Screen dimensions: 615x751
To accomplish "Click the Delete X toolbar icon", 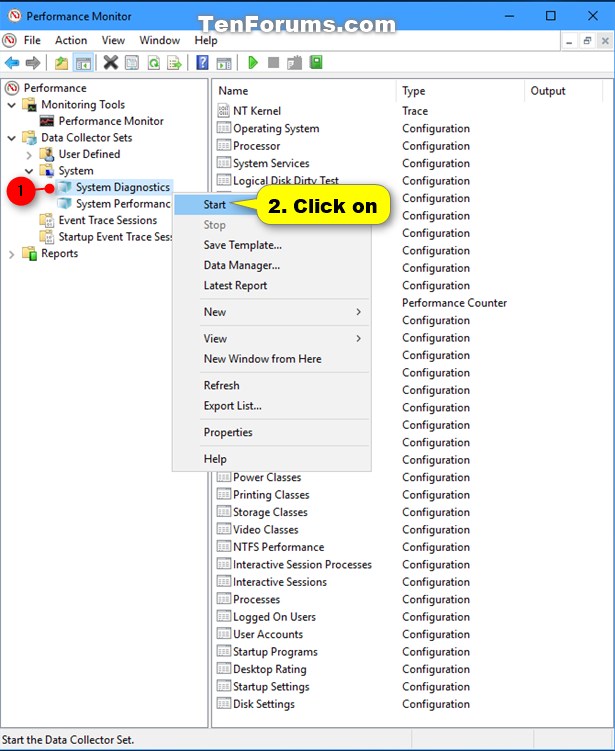I will click(111, 63).
